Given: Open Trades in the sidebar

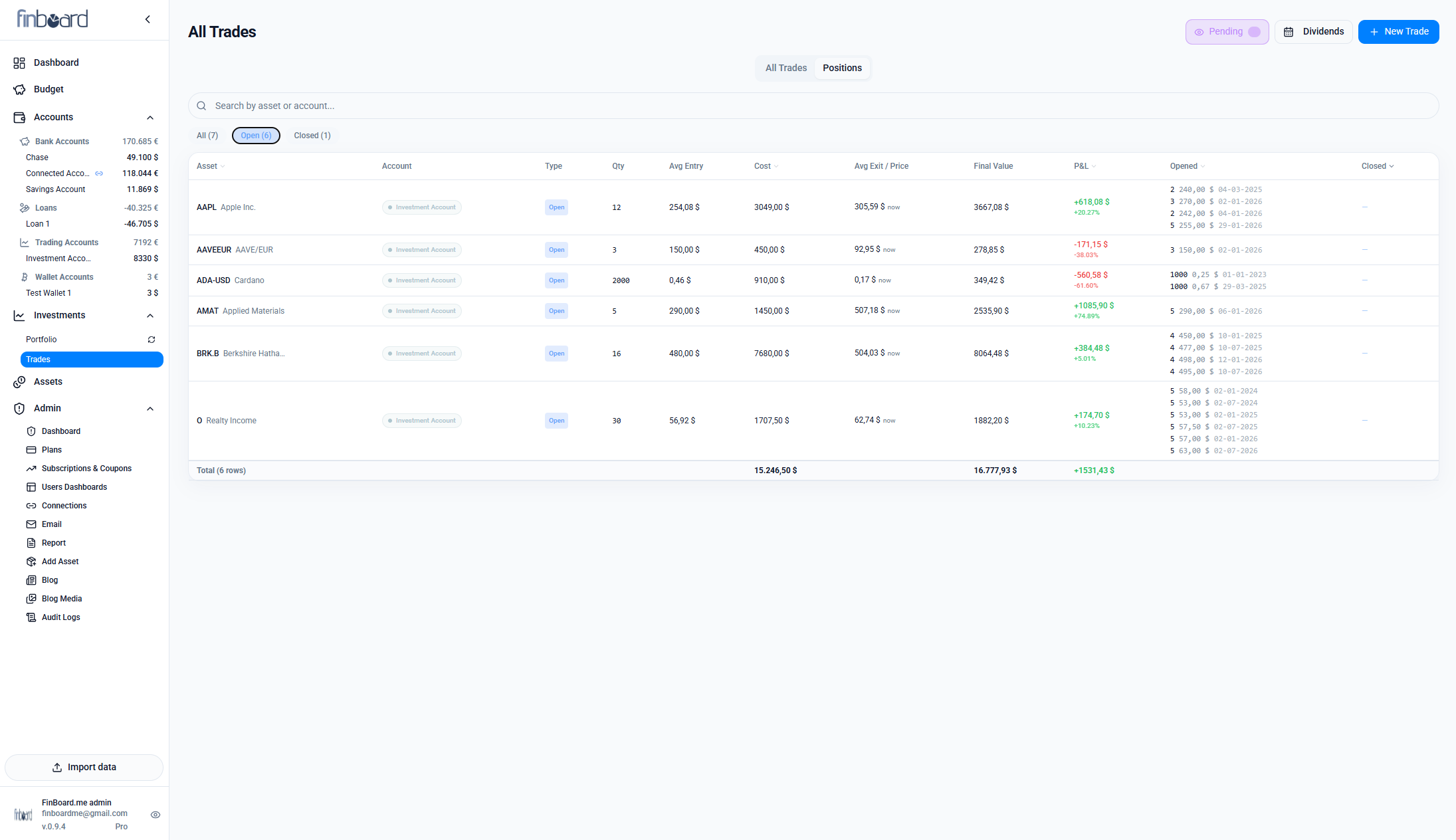Looking at the screenshot, I should tap(92, 360).
